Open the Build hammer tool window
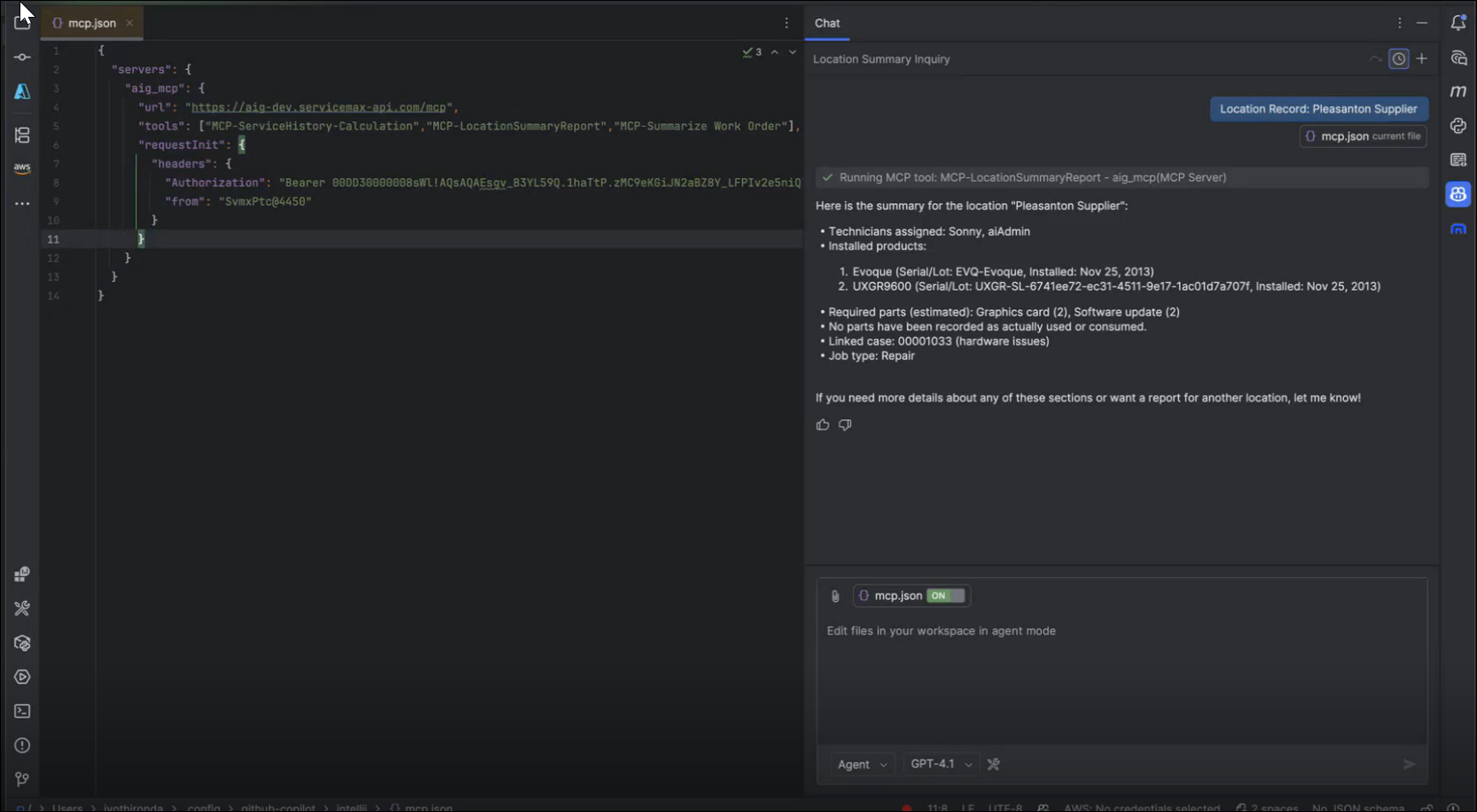 22,608
